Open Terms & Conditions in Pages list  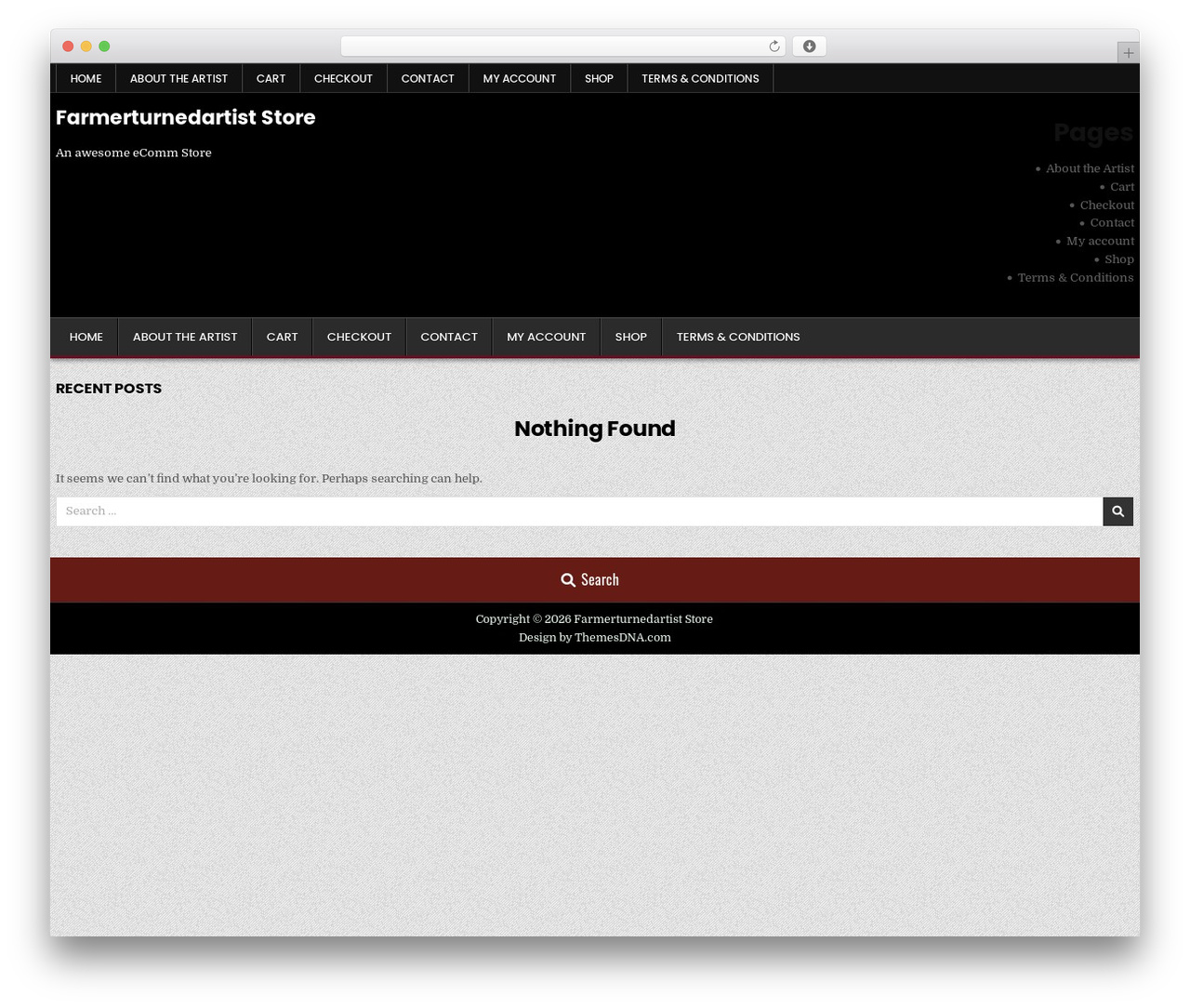point(1076,277)
